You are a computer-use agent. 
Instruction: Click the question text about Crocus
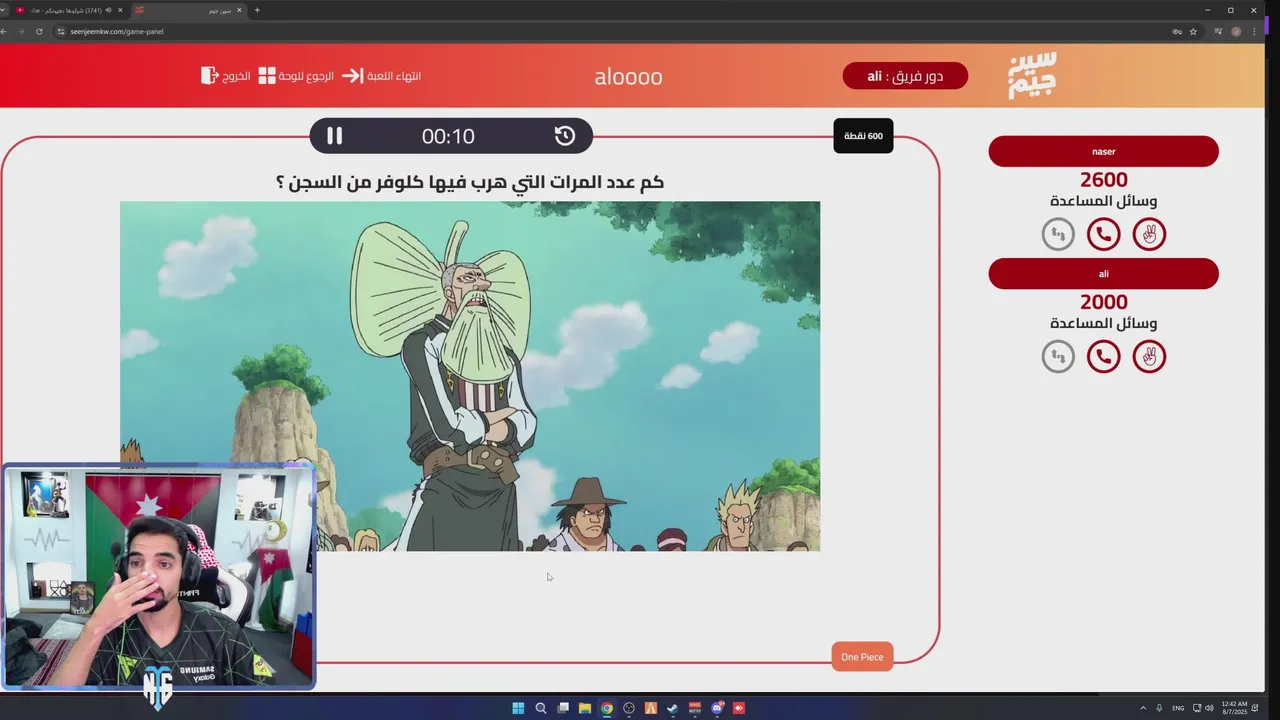click(470, 182)
